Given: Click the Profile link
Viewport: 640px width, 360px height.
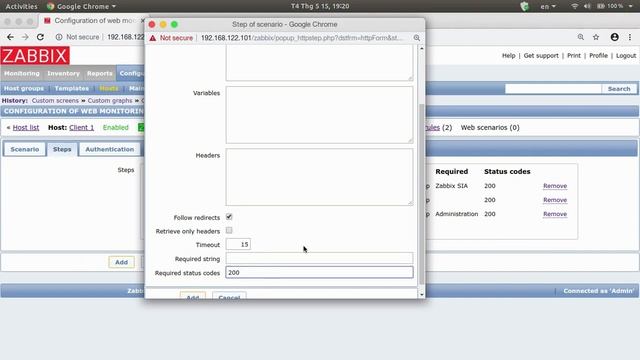Looking at the screenshot, I should coord(598,56).
